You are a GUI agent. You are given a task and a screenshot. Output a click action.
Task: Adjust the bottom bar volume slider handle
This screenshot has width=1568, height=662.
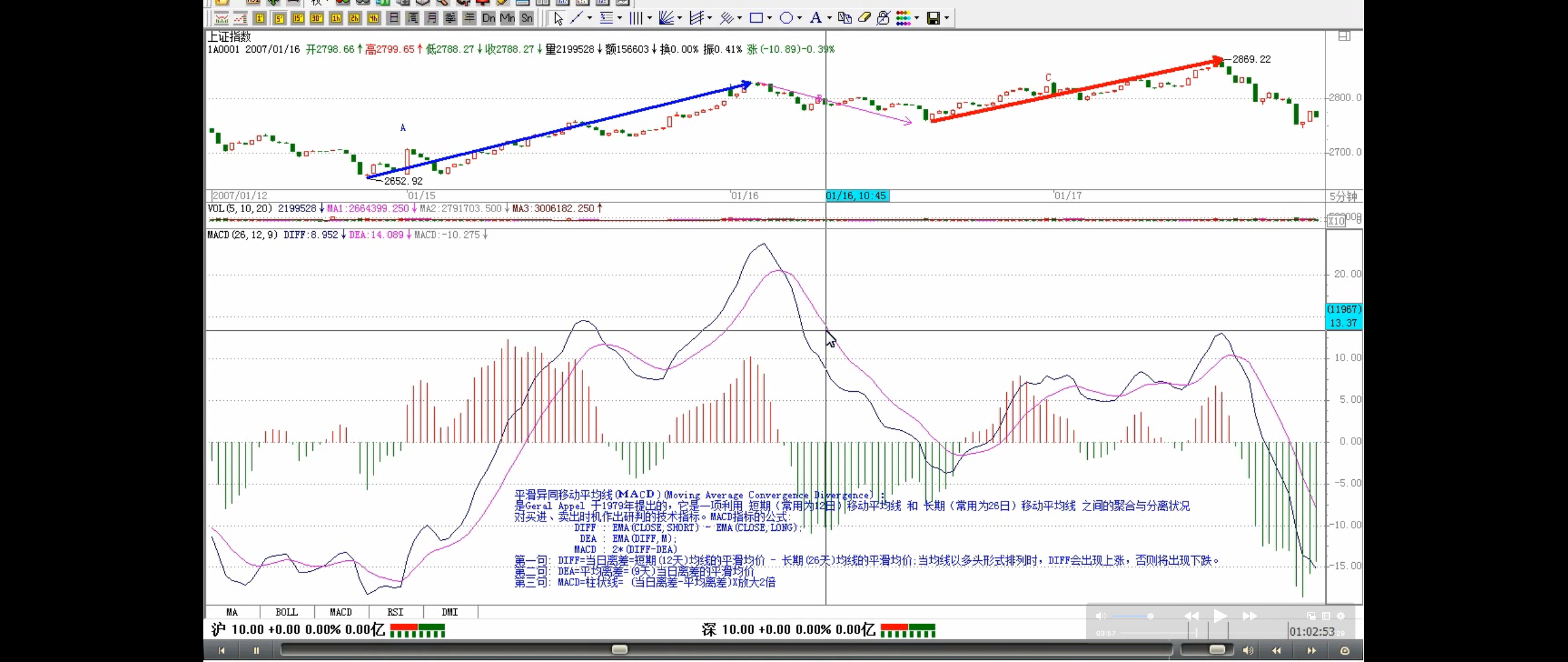1217,649
